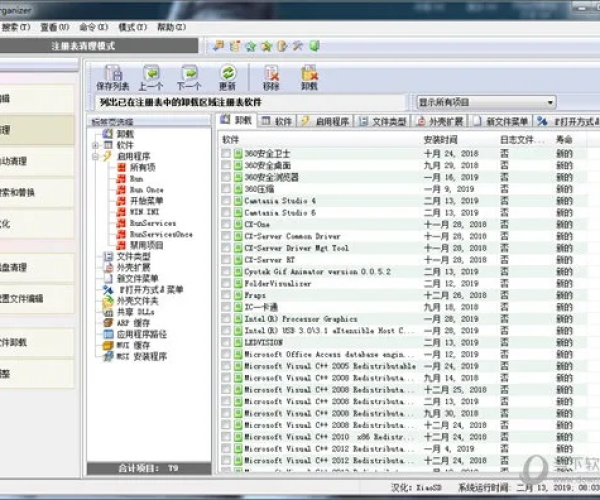Open 新文件菜单 tree node
600x500 pixels.
[x=137, y=279]
